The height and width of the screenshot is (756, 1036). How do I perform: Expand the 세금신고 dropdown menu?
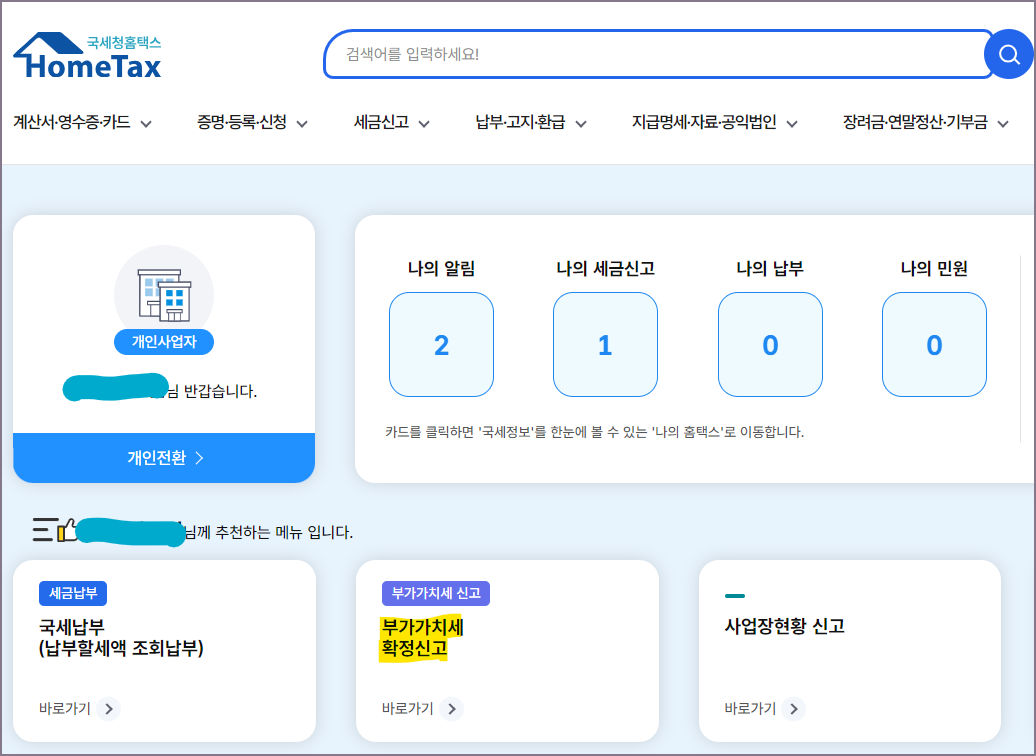pyautogui.click(x=388, y=123)
